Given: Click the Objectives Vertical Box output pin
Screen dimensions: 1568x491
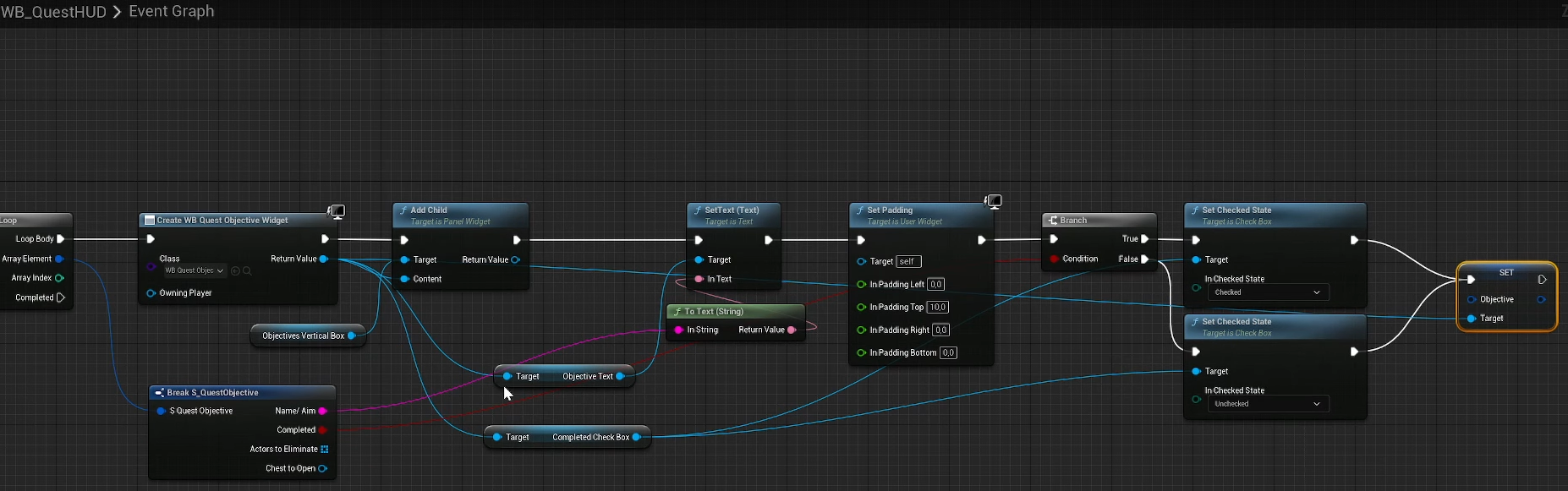Looking at the screenshot, I should (352, 336).
